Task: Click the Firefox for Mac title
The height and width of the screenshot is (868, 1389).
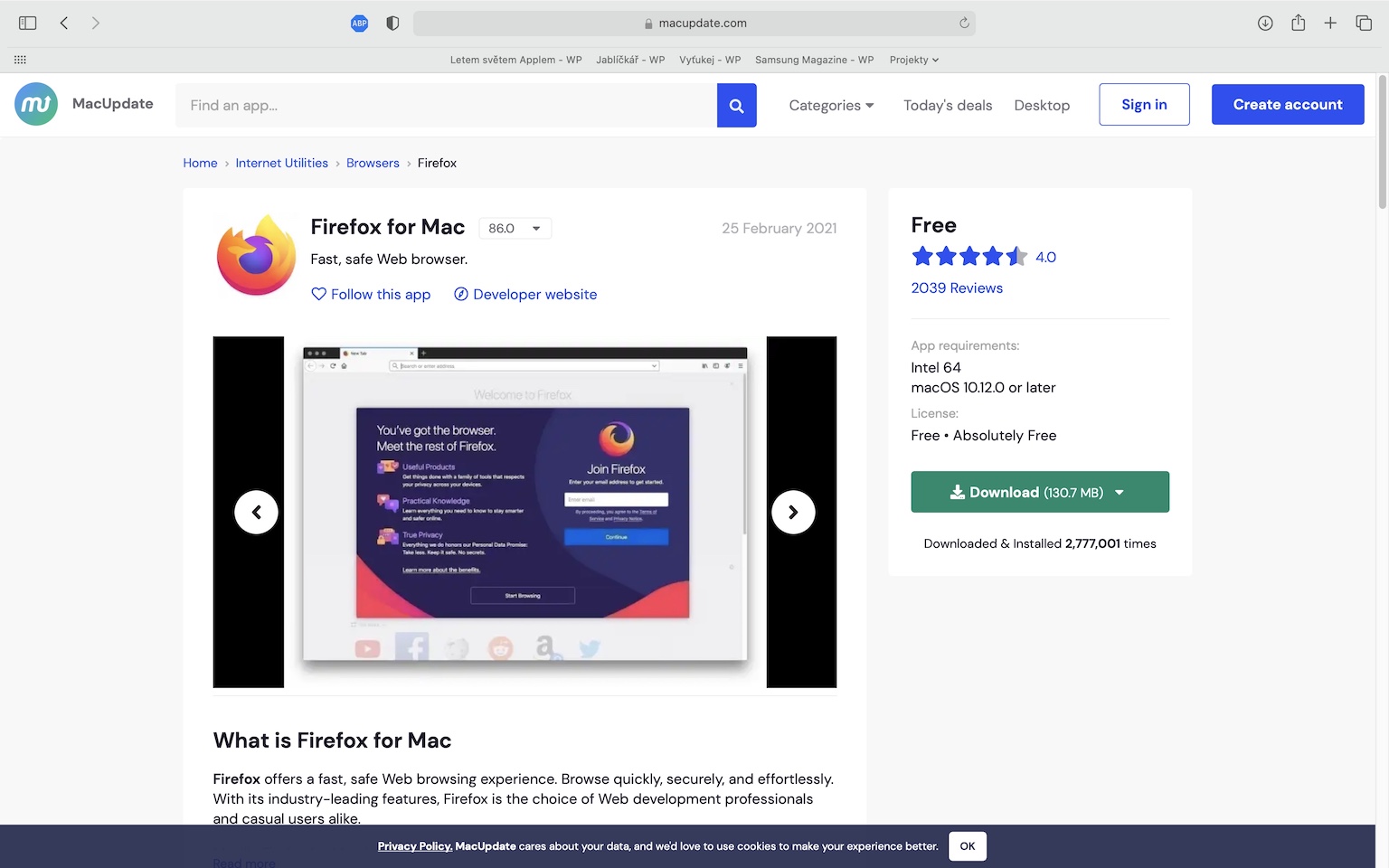Action: (387, 227)
